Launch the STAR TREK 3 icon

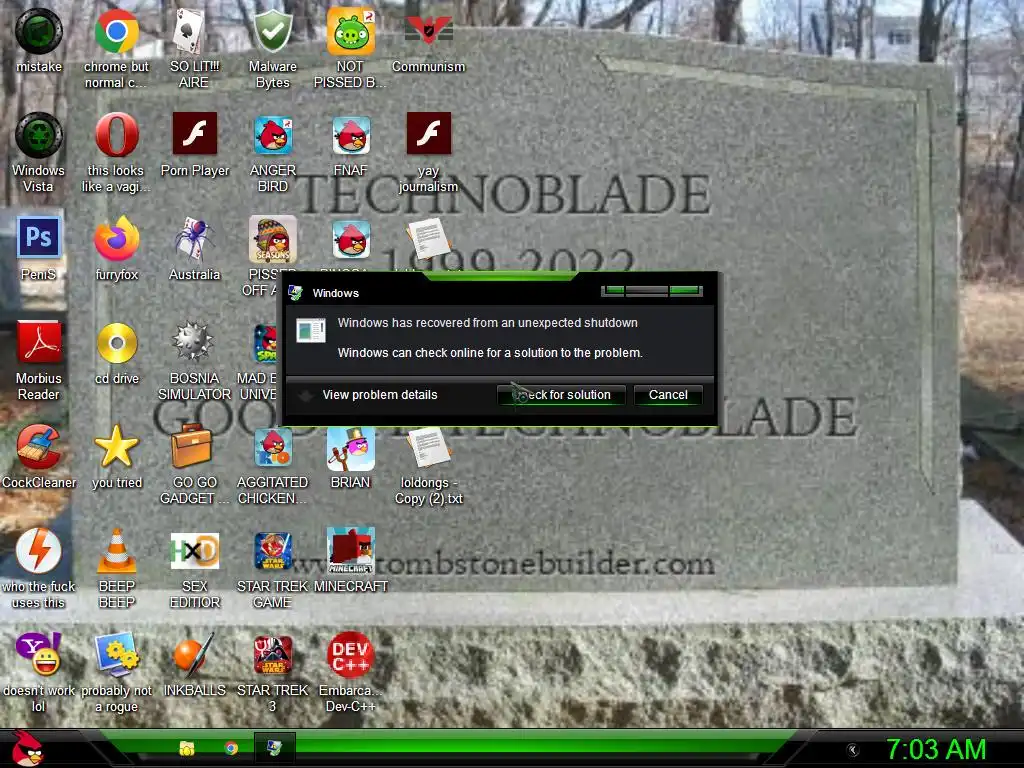(x=272, y=655)
